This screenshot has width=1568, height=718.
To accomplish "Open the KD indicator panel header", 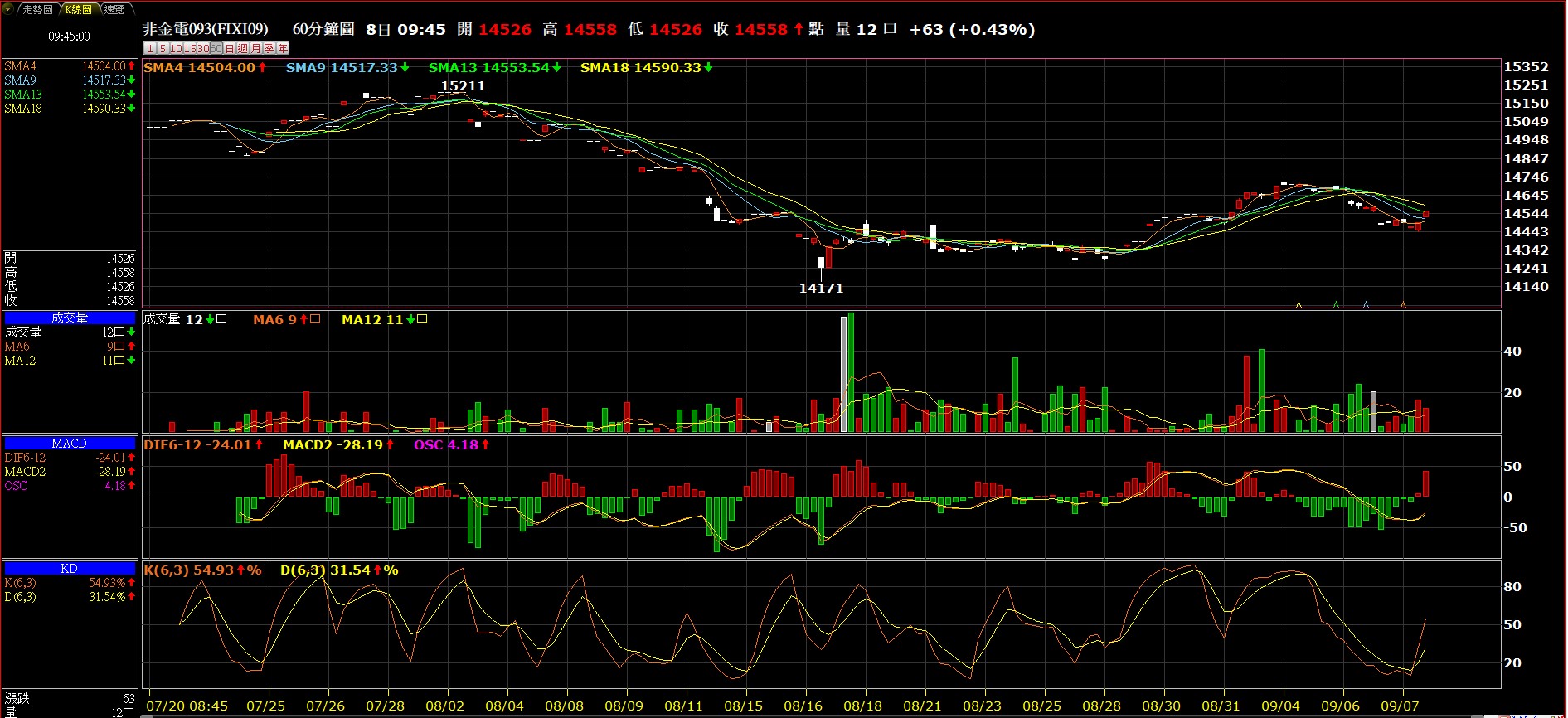I will [70, 568].
